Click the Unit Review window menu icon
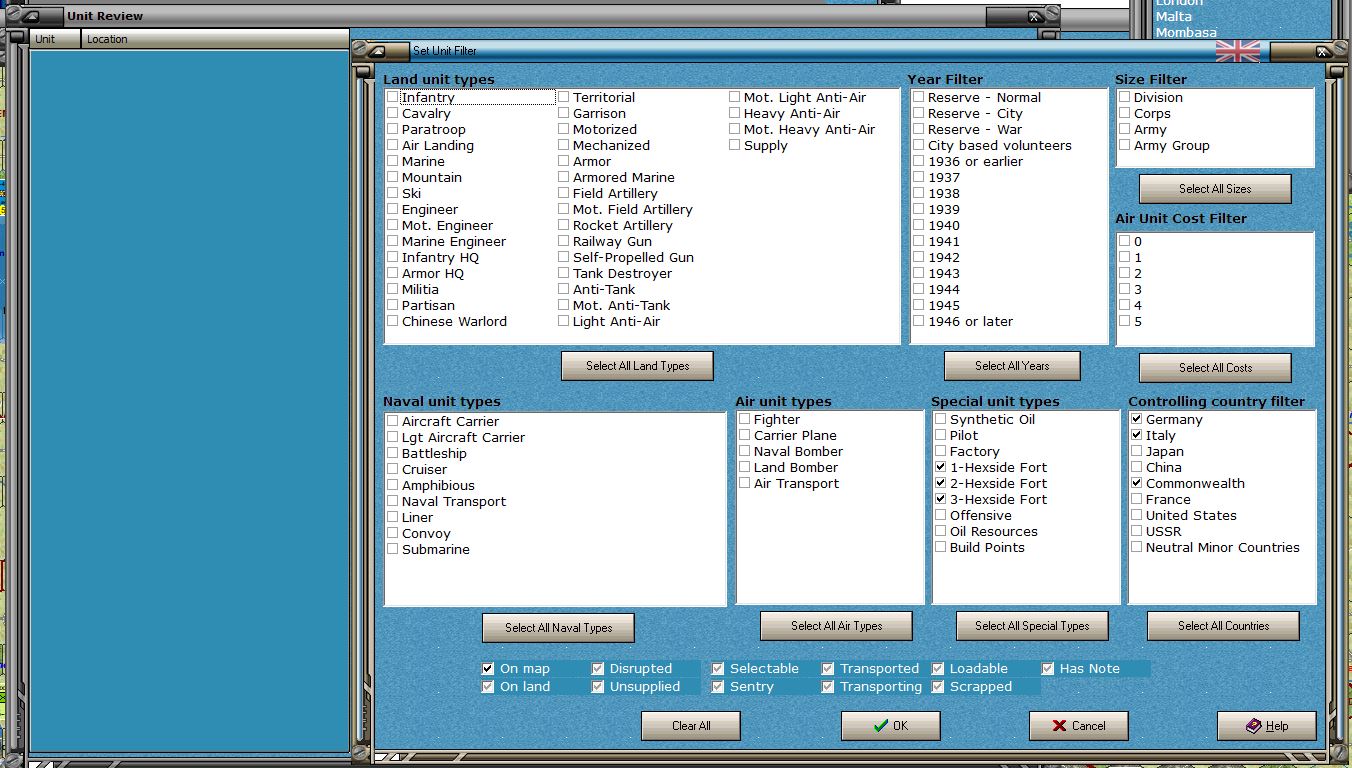Screen dimensions: 1352x768 point(30,16)
